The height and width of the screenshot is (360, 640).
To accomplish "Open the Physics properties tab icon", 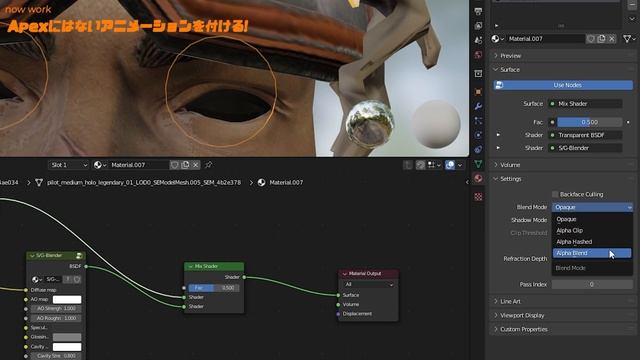I will [478, 135].
